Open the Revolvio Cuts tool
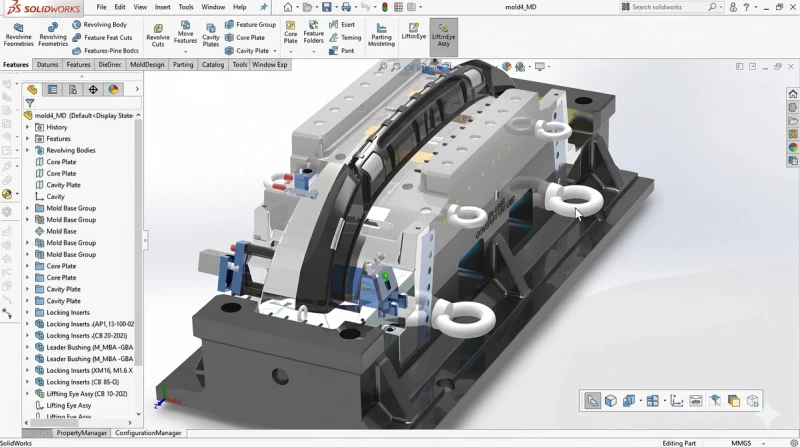Viewport: 800px width, 447px height. [158, 35]
